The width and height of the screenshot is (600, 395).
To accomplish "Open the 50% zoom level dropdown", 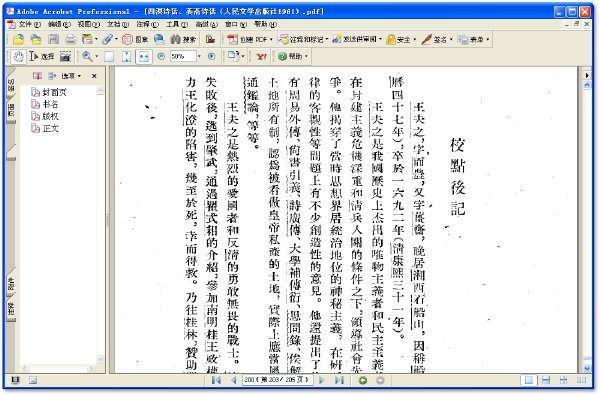I will pyautogui.click(x=199, y=57).
